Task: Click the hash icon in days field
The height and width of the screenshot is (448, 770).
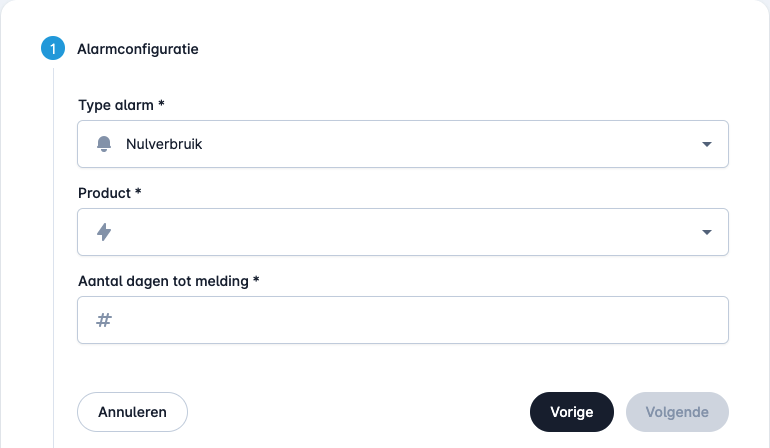Action: [104, 320]
